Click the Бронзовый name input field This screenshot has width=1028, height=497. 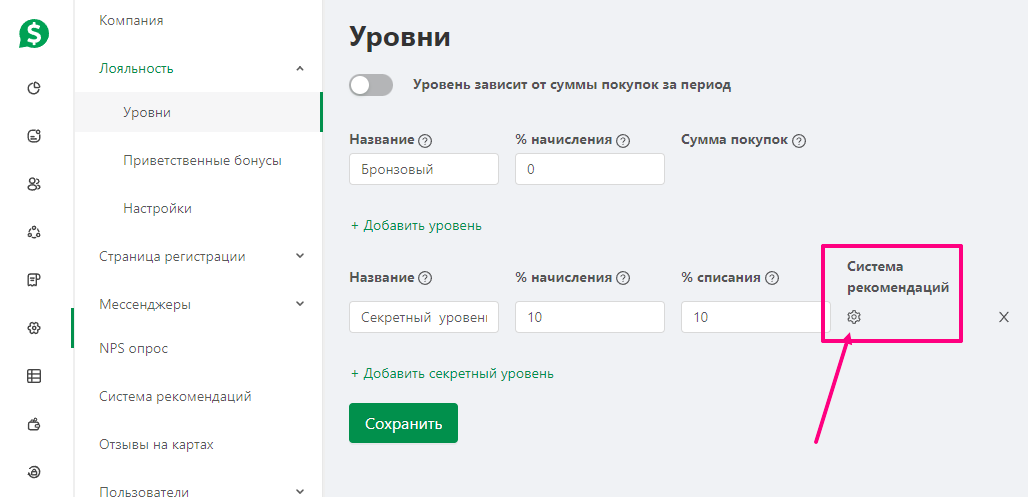pyautogui.click(x=424, y=169)
